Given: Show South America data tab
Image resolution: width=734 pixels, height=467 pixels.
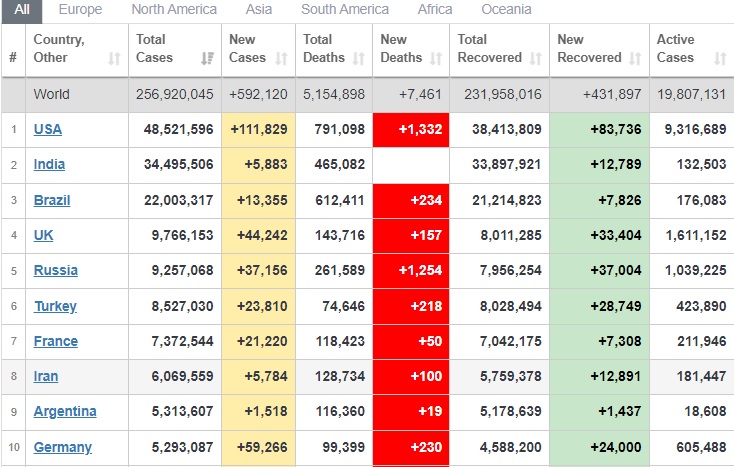Looking at the screenshot, I should click(345, 10).
